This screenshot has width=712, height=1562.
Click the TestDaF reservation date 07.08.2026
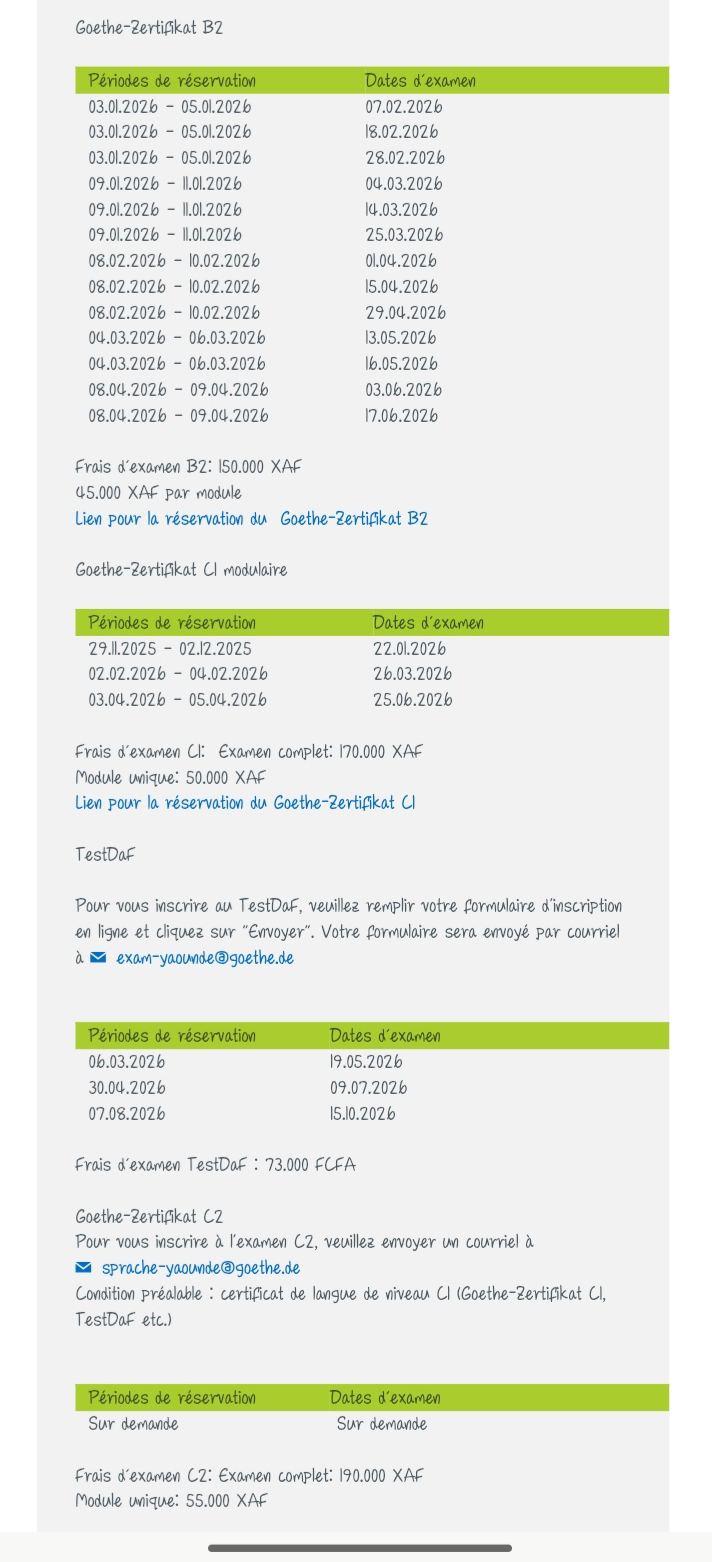click(127, 1114)
